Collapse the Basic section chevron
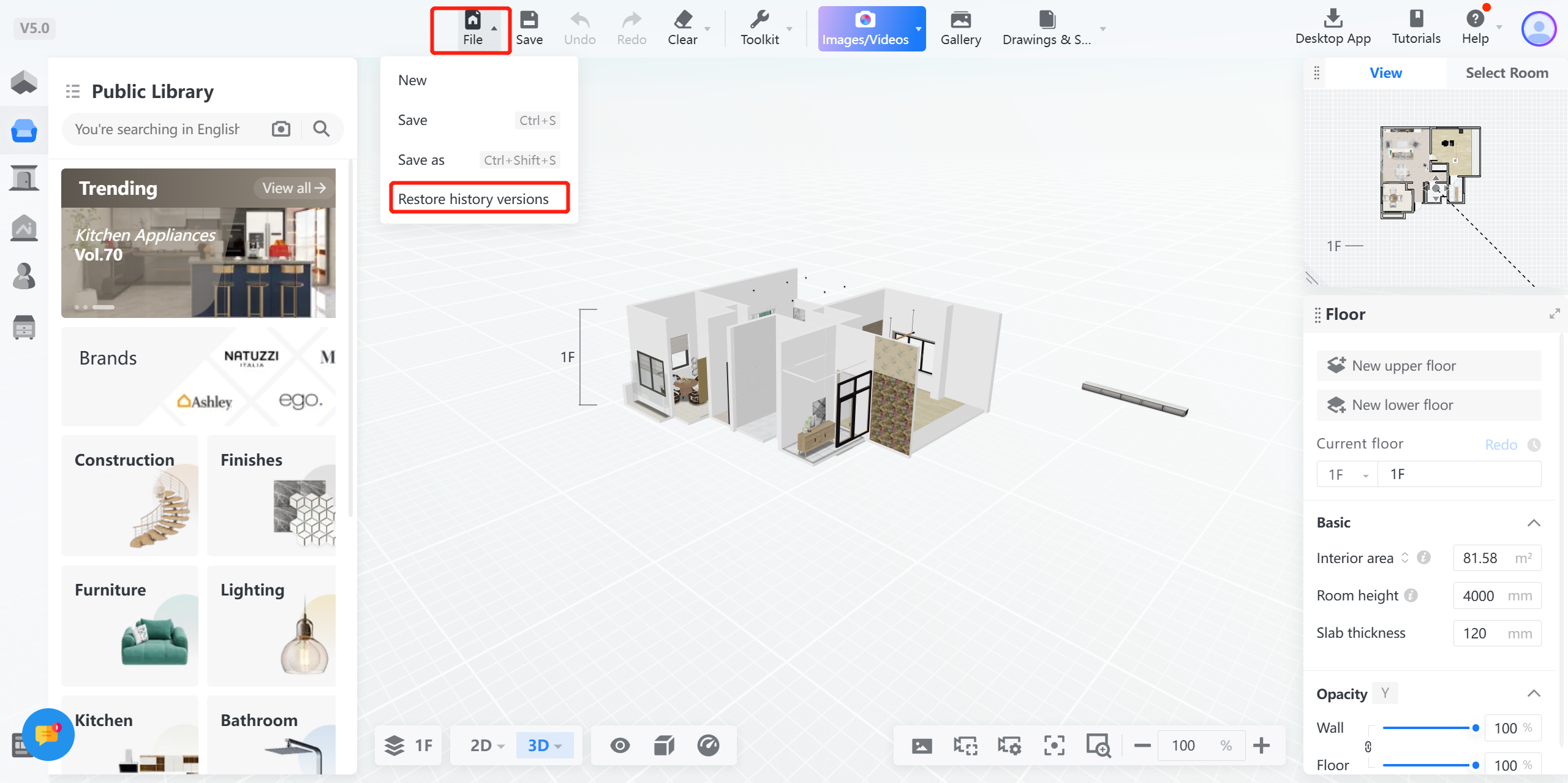The image size is (1568, 783). [x=1533, y=523]
